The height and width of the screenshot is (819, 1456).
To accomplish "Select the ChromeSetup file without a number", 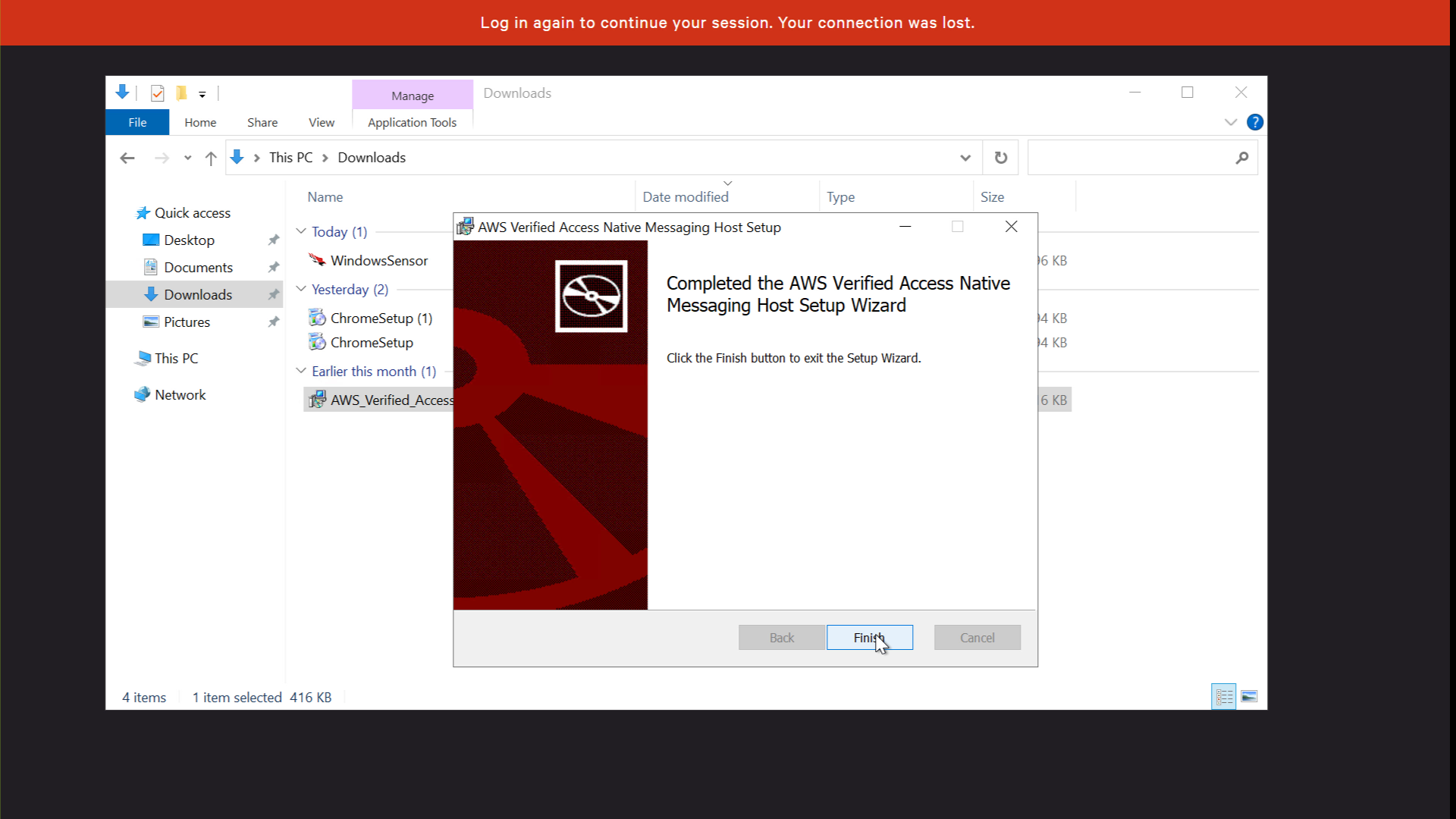I will coord(372,343).
